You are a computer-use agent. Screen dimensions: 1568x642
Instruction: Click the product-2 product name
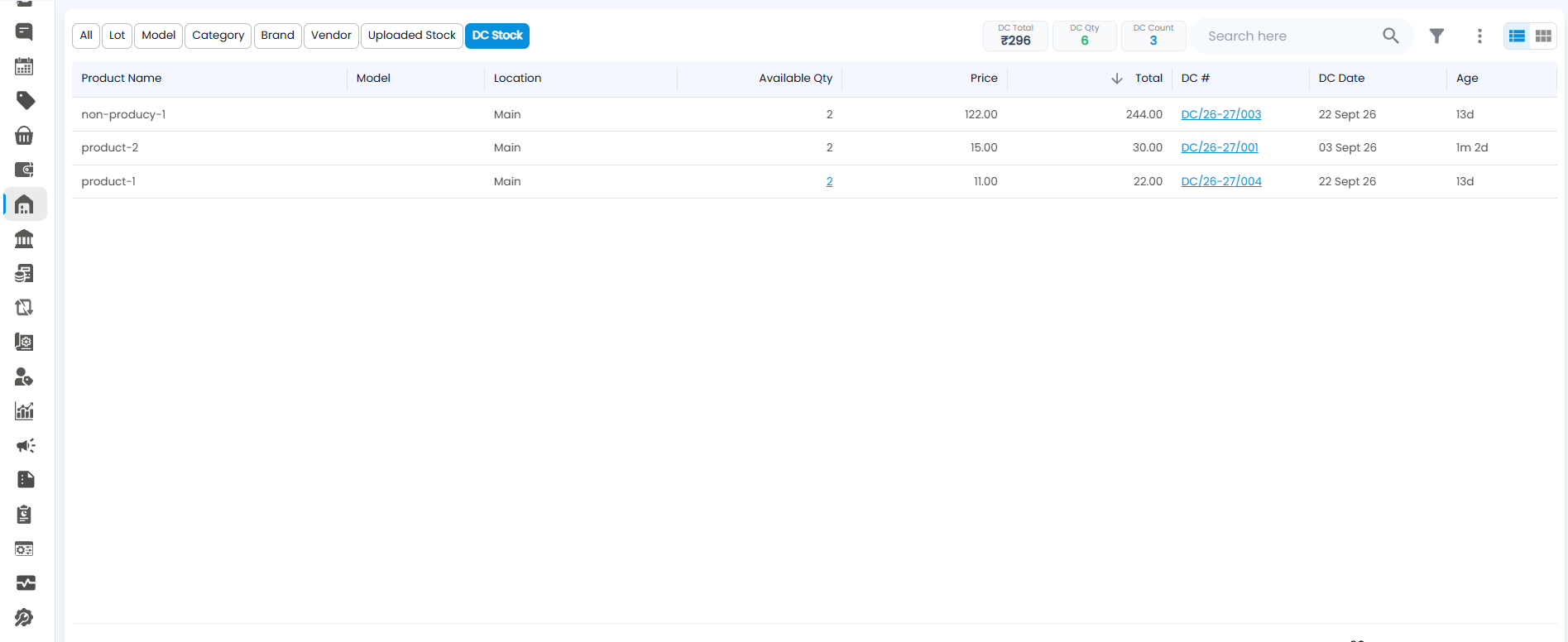click(110, 147)
